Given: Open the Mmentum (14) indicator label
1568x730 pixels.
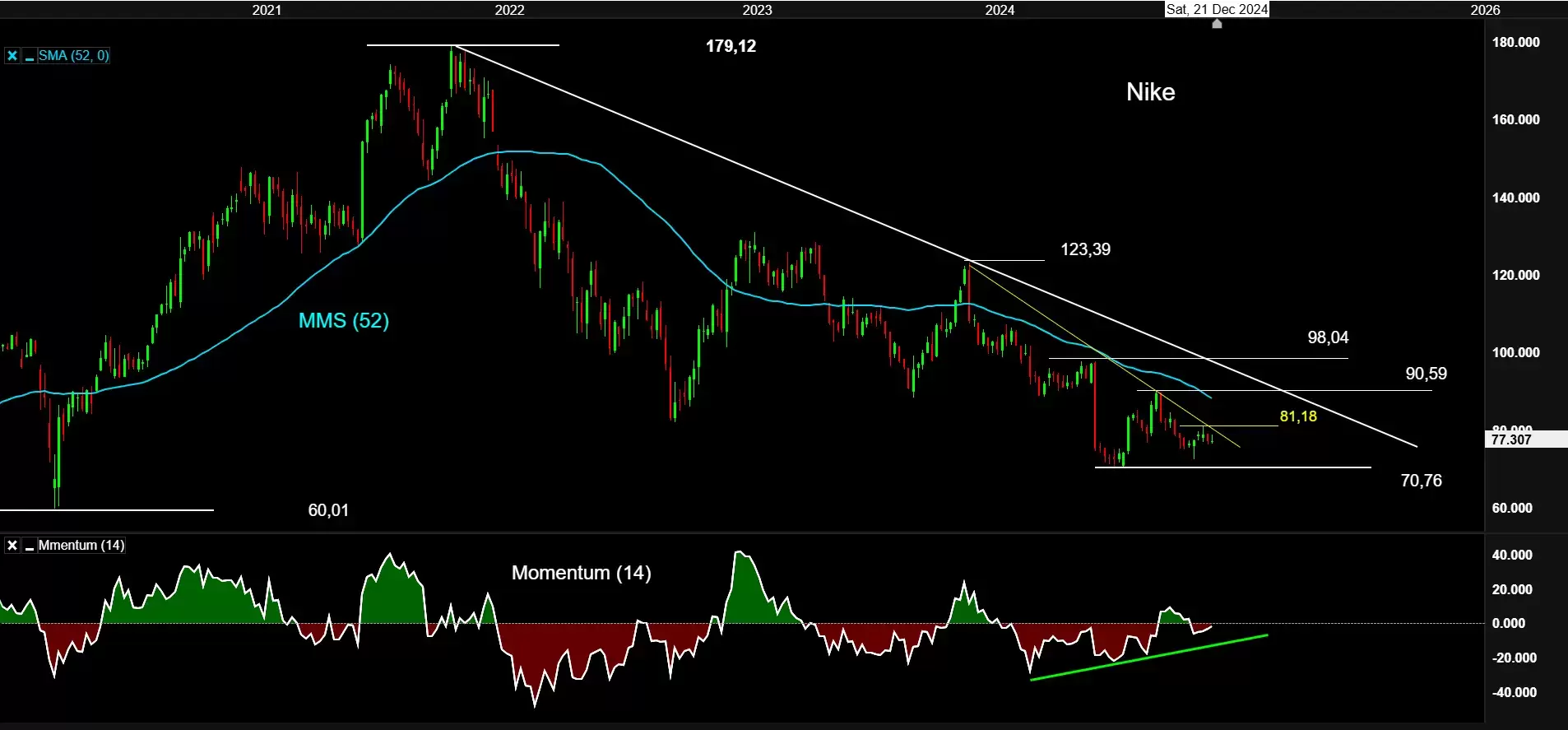Looking at the screenshot, I should 81,546.
